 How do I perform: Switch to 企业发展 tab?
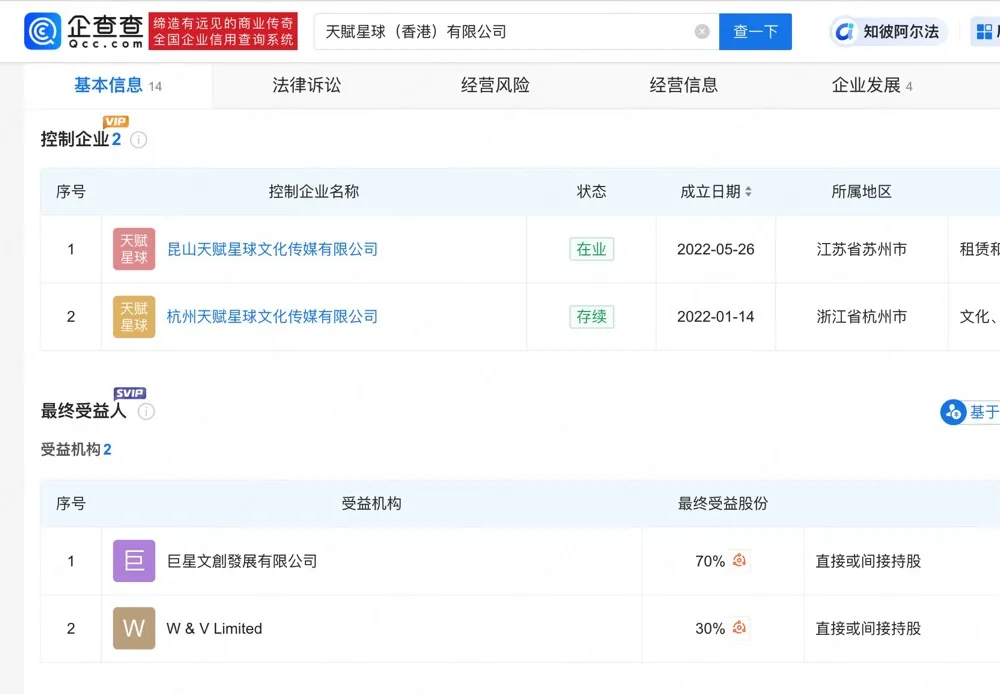click(872, 85)
